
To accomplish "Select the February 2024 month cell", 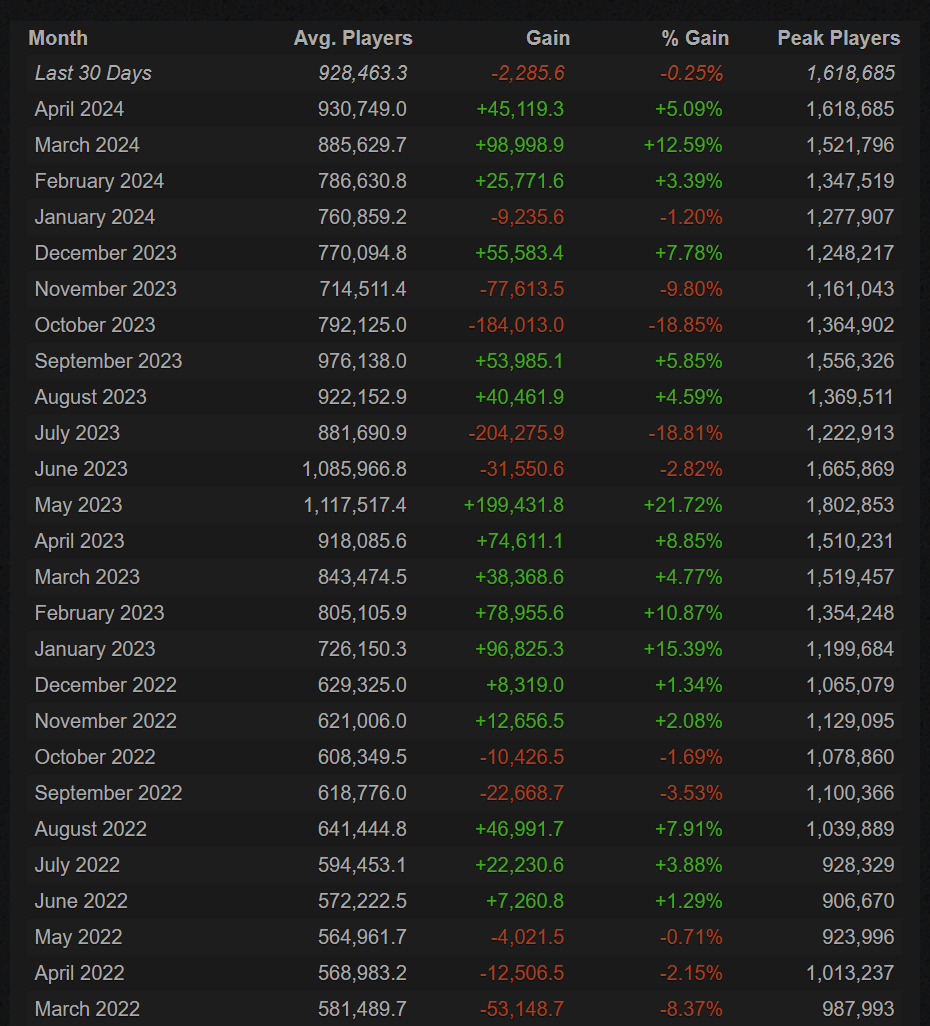I will (99, 181).
